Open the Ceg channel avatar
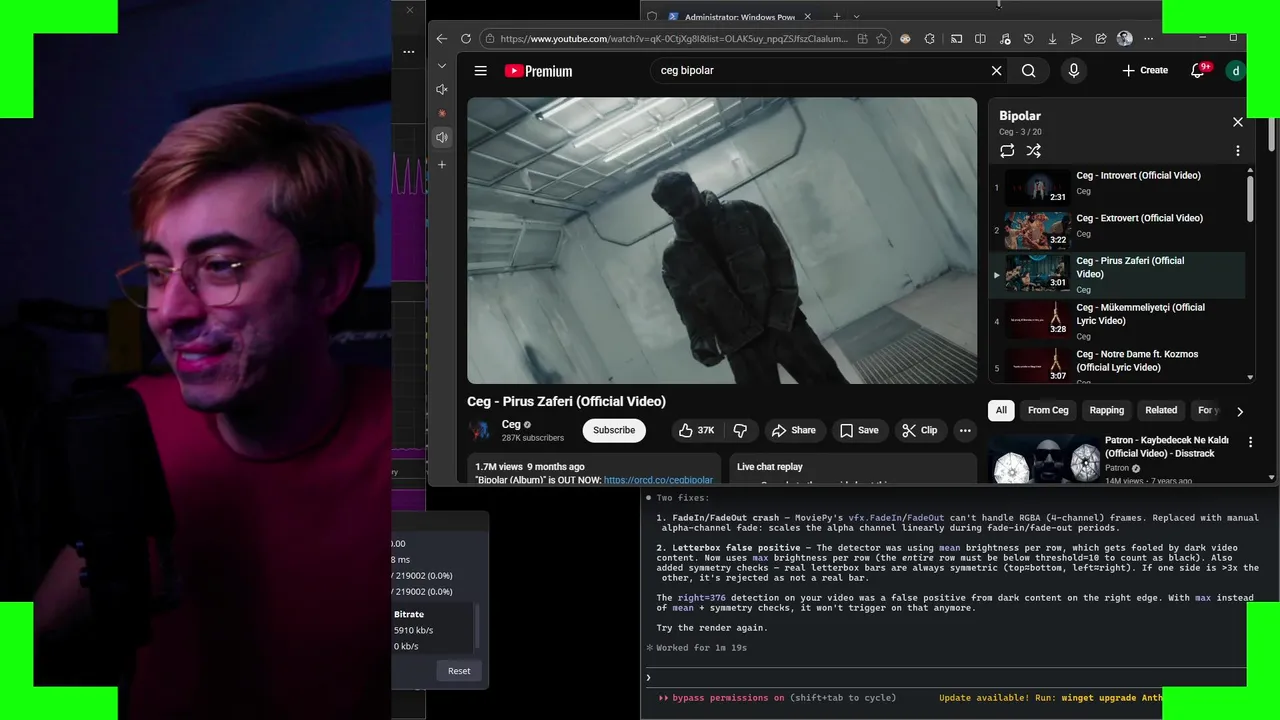The width and height of the screenshot is (1280, 720). [481, 430]
